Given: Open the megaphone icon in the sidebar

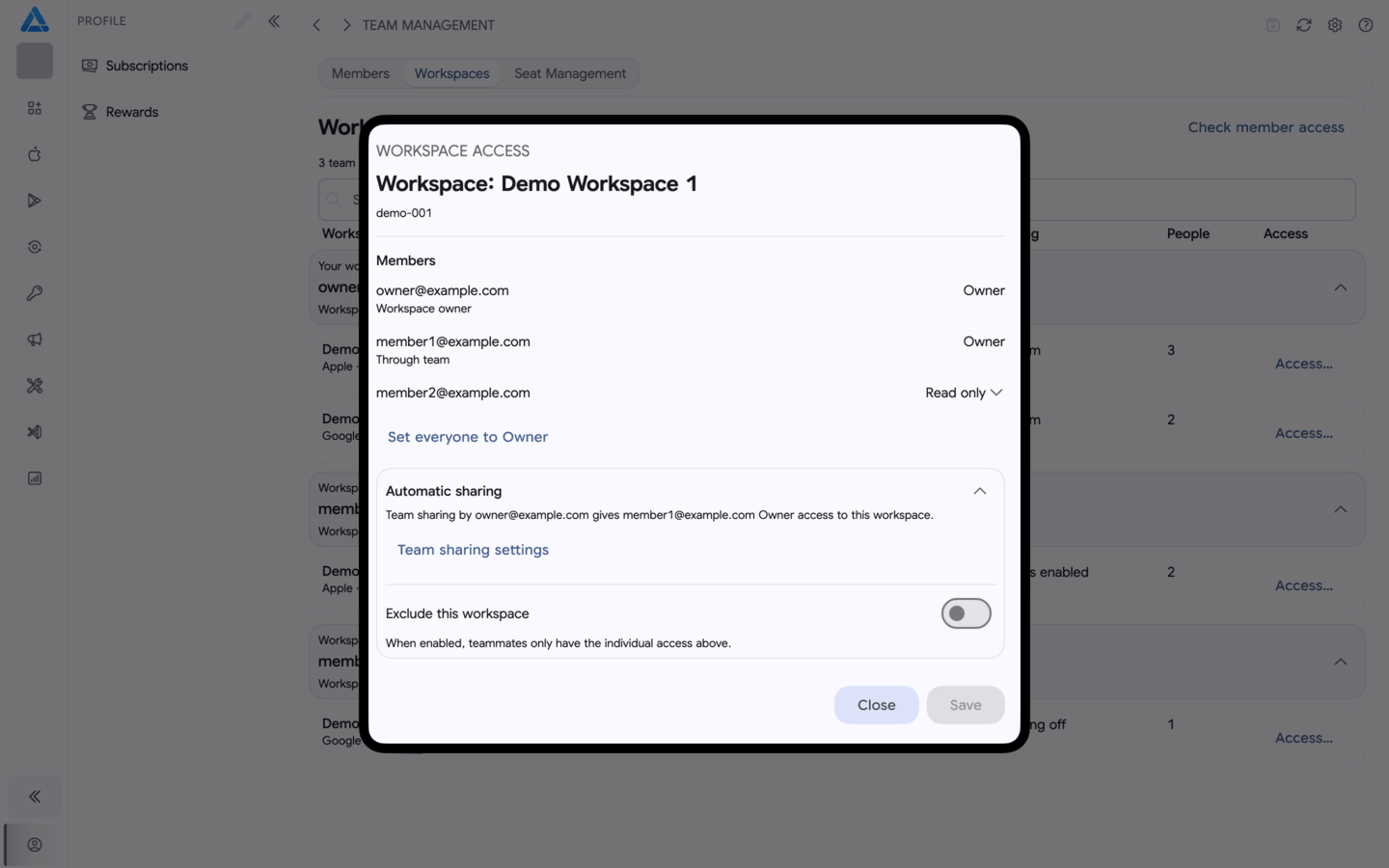Looking at the screenshot, I should click(35, 339).
